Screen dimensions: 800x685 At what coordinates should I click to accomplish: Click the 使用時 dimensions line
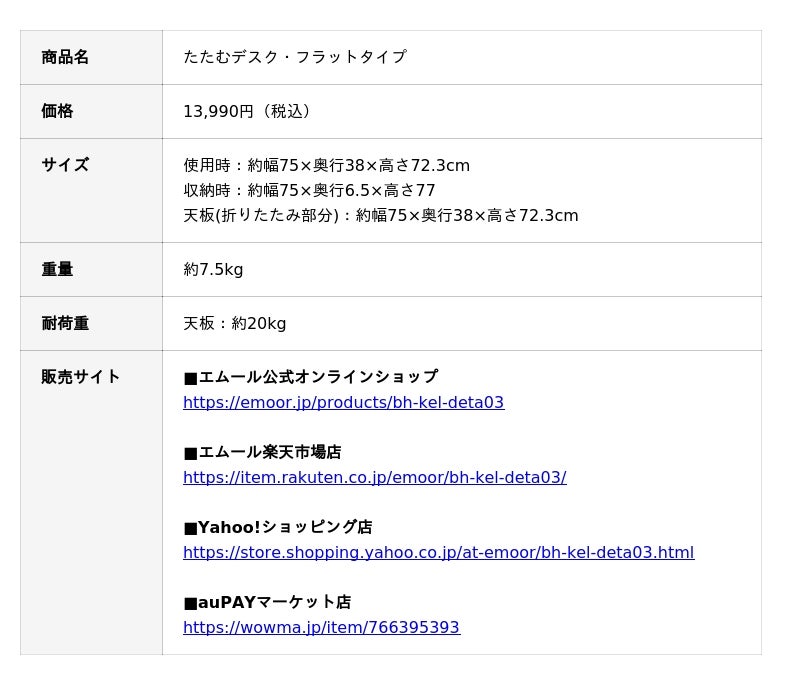click(x=326, y=165)
